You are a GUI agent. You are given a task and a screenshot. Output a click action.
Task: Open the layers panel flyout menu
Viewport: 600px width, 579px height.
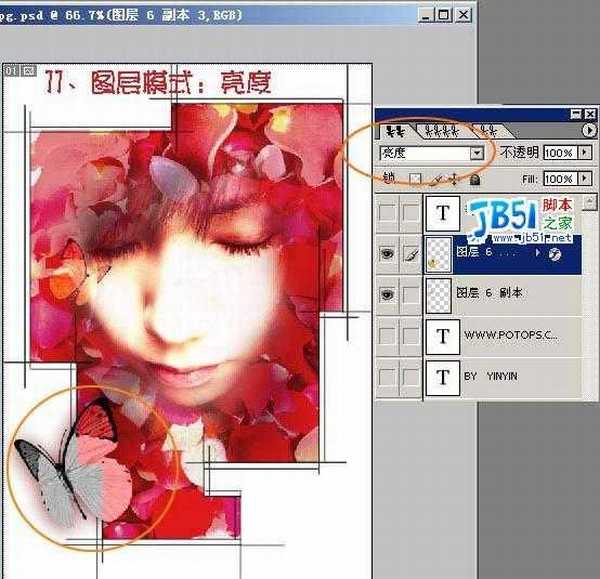(x=588, y=131)
